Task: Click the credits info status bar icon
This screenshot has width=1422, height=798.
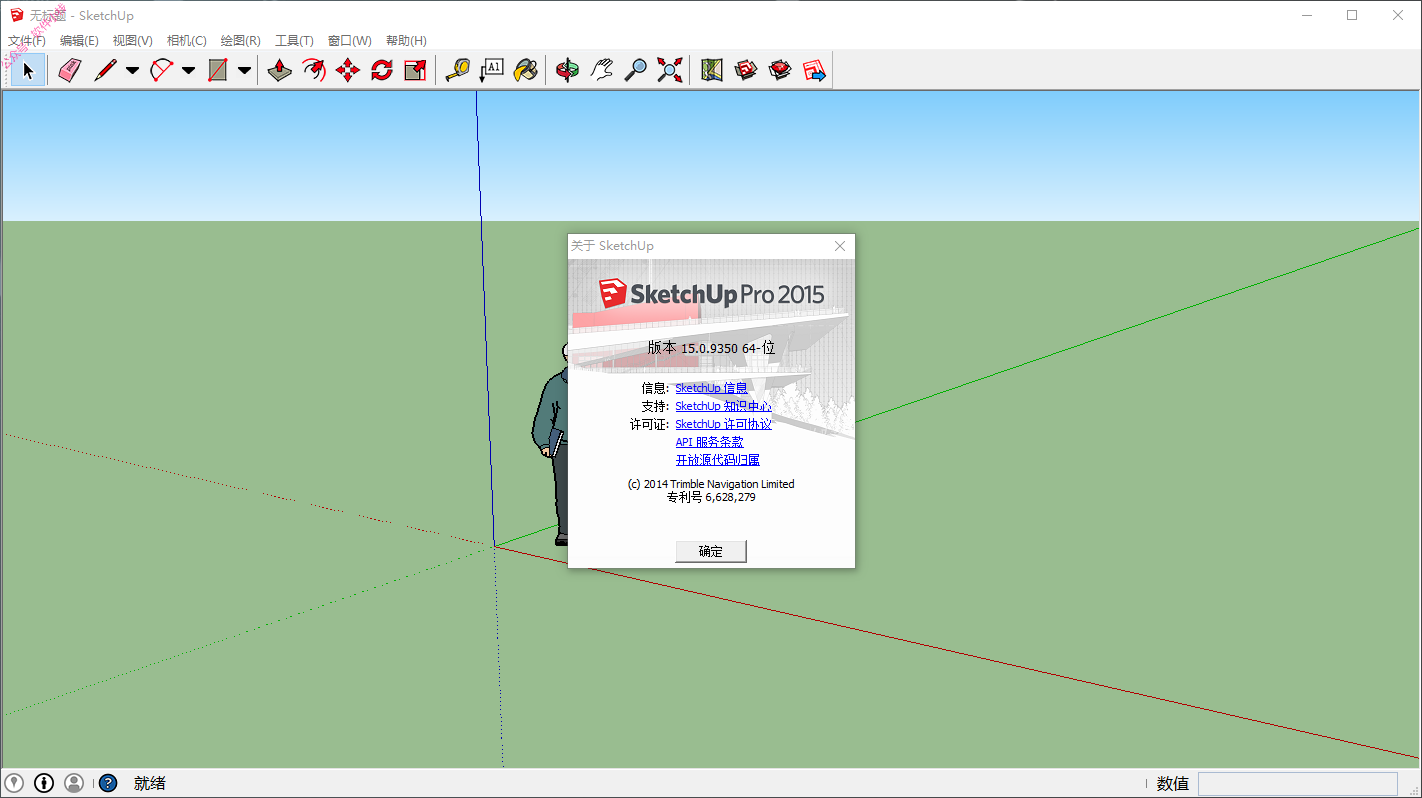Action: 44,783
